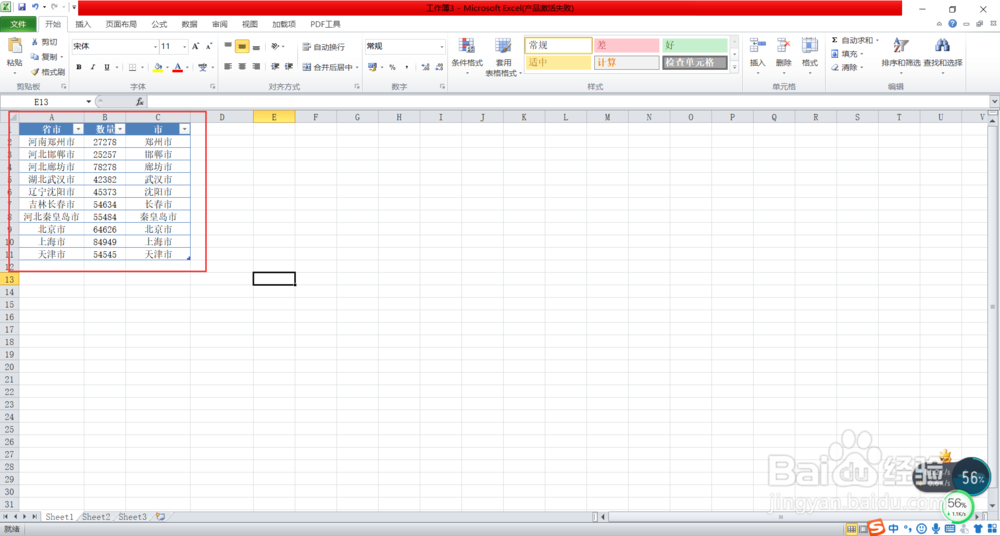Screen dimensions: 1000x536
Task: Switch to Sheet2 tab
Action: pos(96,516)
